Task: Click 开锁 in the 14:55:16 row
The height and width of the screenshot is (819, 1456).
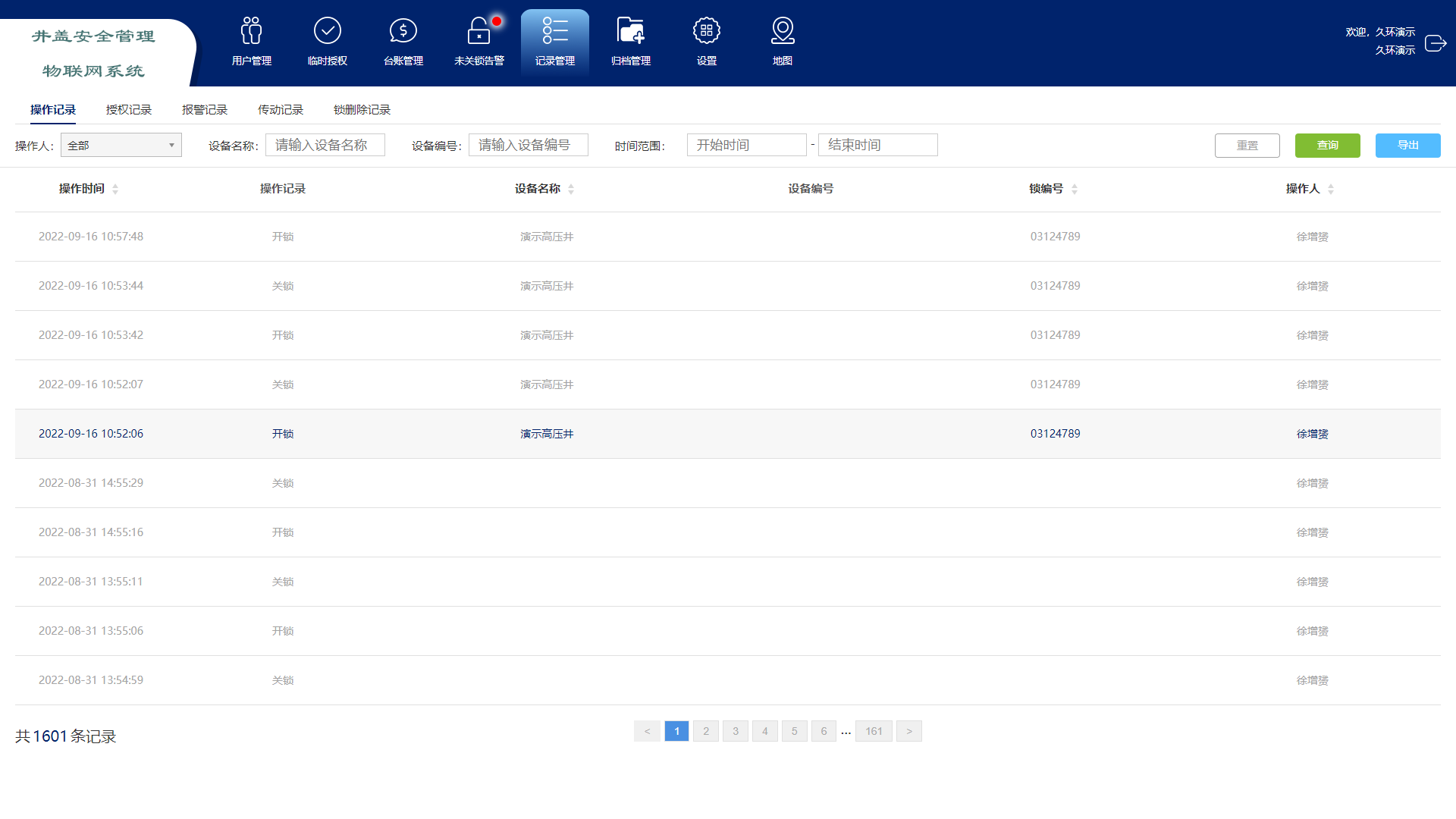Action: coord(283,532)
